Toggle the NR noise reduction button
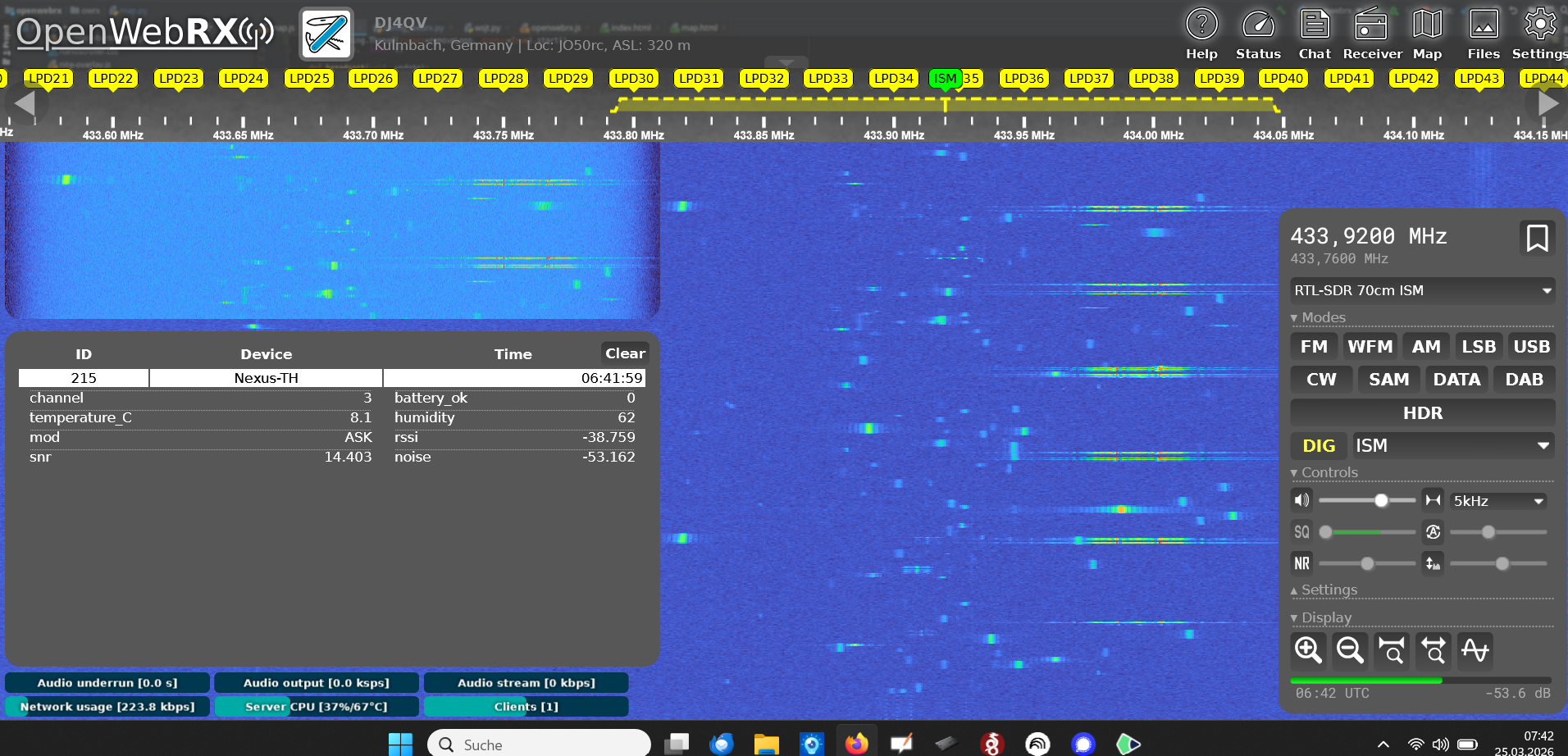The height and width of the screenshot is (756, 1568). tap(1301, 563)
